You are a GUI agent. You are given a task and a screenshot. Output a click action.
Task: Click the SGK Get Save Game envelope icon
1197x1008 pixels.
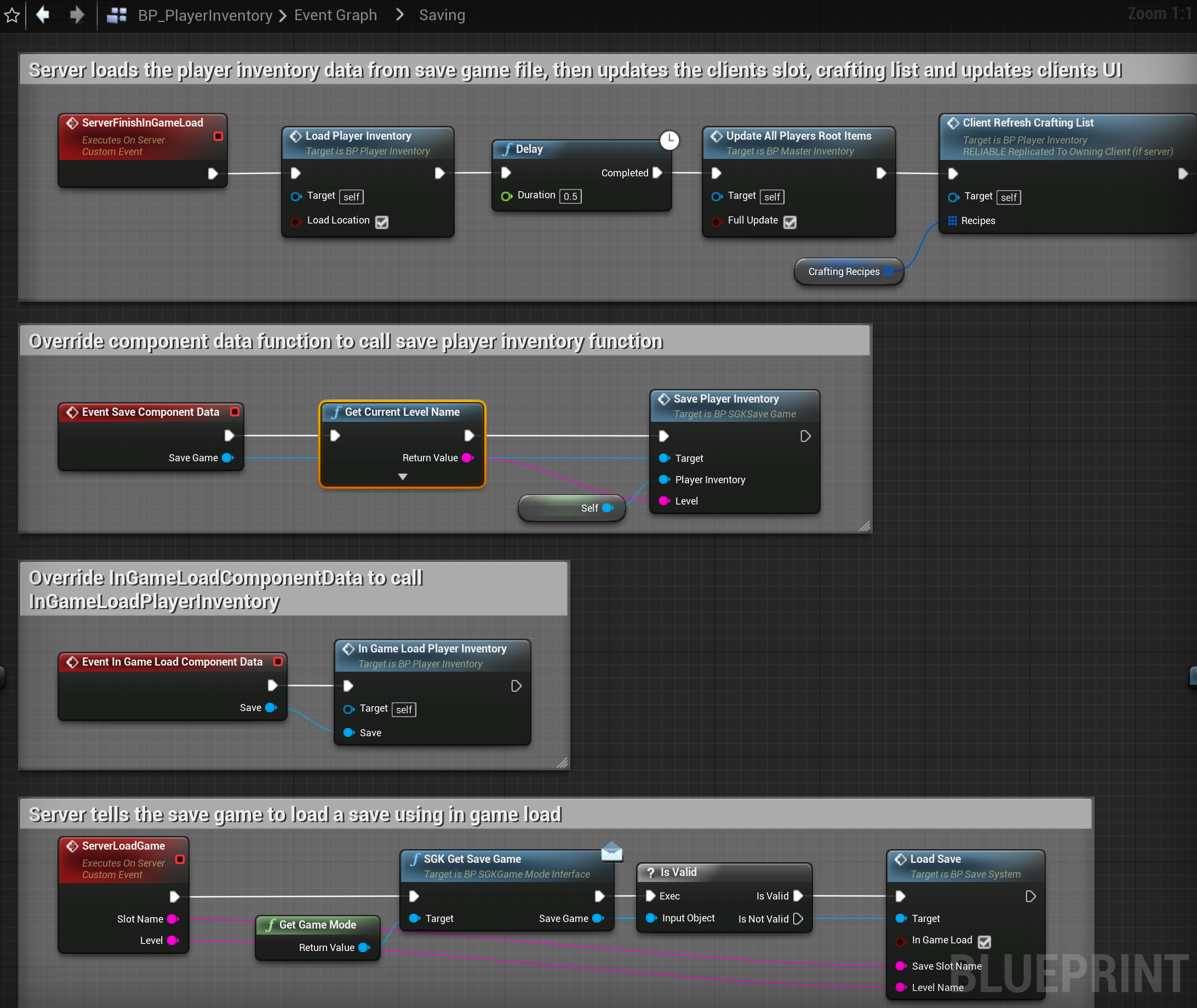point(611,851)
